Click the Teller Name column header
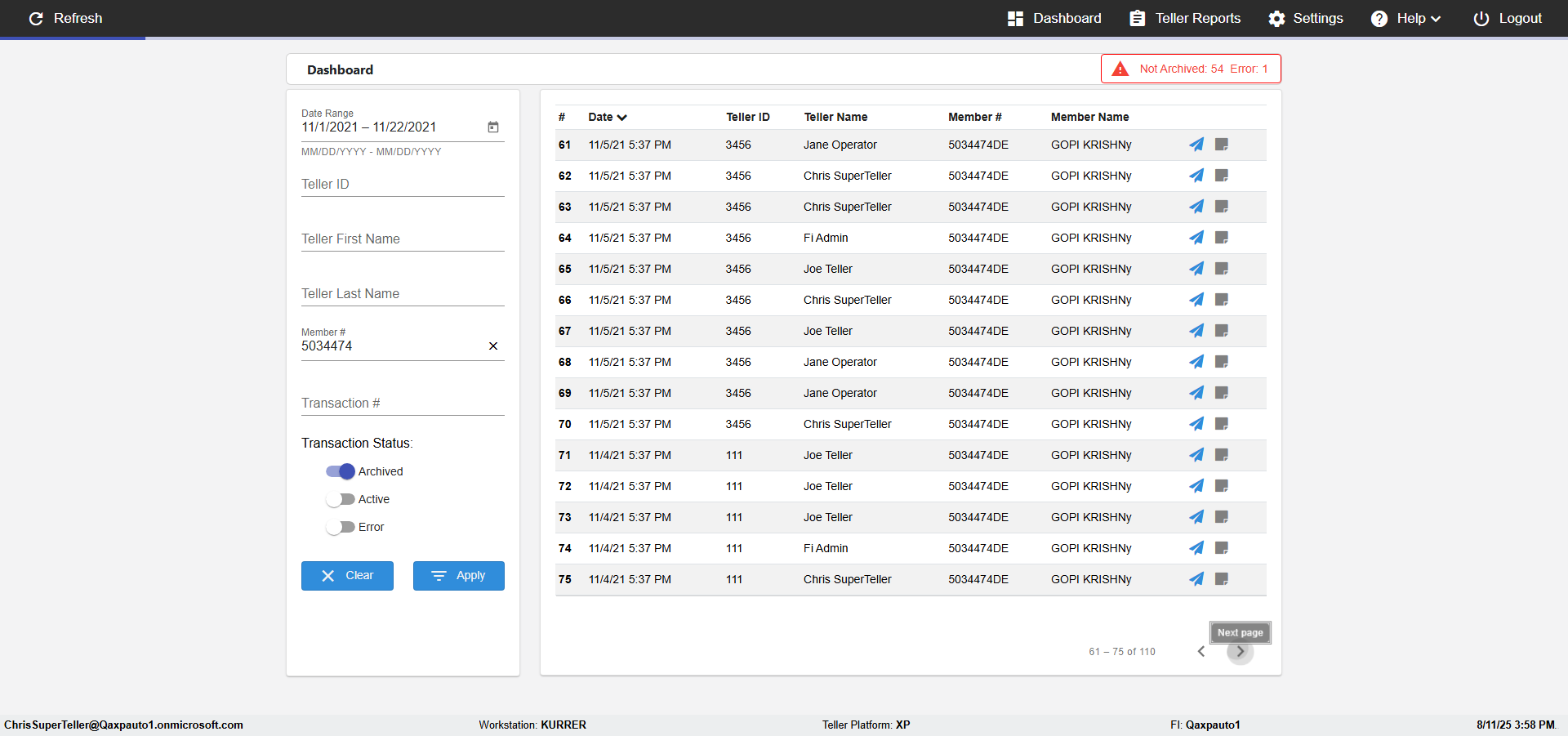This screenshot has width=1568, height=736. (x=835, y=117)
